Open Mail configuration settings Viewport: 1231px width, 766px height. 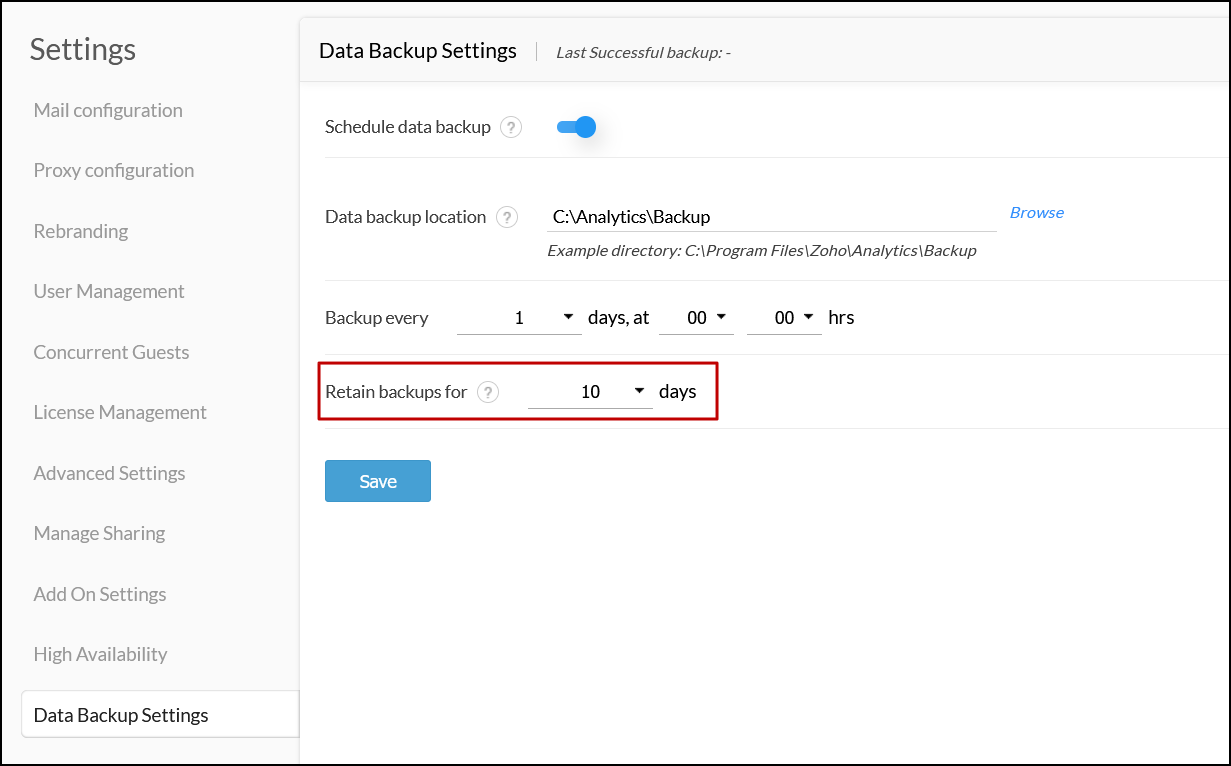pyautogui.click(x=107, y=110)
